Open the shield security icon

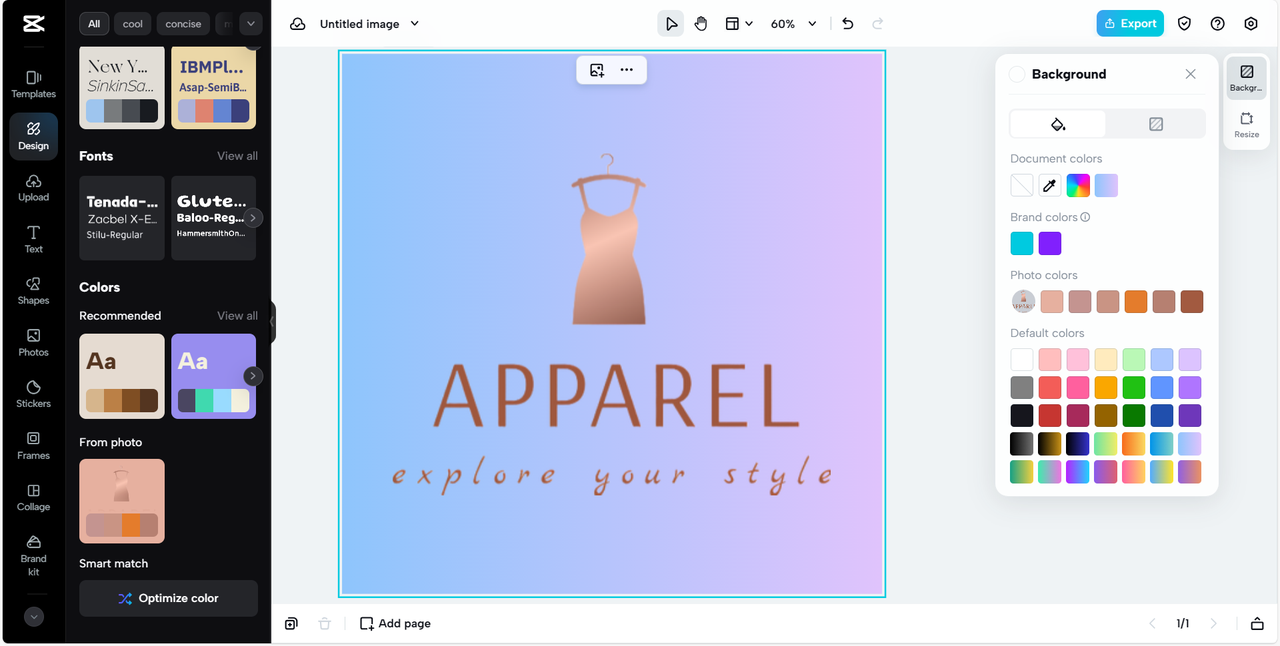(1184, 24)
